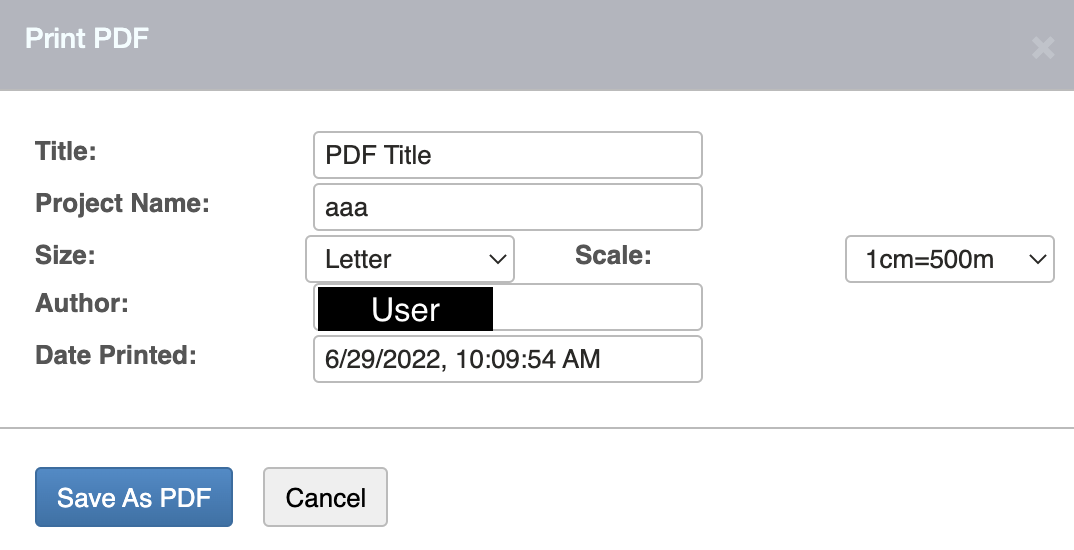Image resolution: width=1074 pixels, height=550 pixels.
Task: Click the "Print PDF" dialog header title
Action: (87, 39)
